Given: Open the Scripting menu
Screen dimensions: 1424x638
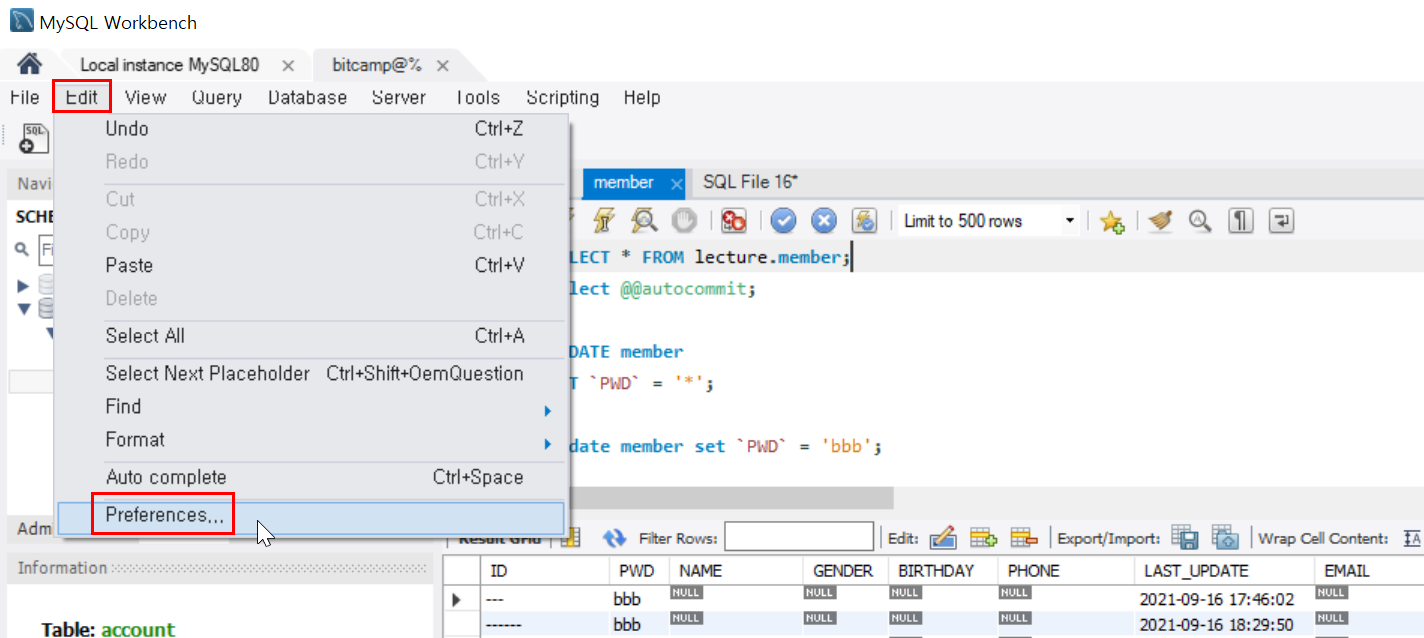Looking at the screenshot, I should pos(563,97).
